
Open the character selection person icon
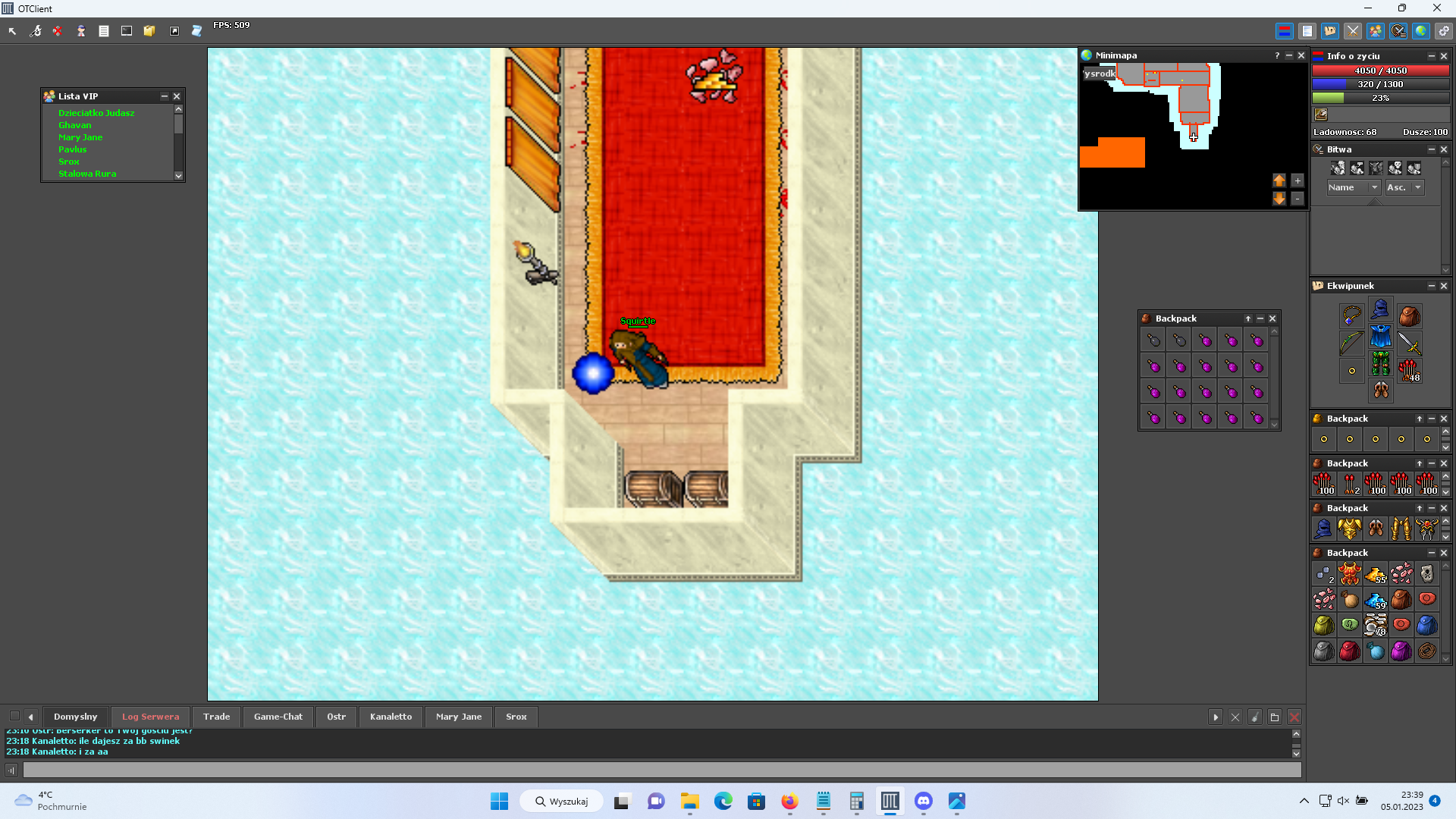coord(80,31)
